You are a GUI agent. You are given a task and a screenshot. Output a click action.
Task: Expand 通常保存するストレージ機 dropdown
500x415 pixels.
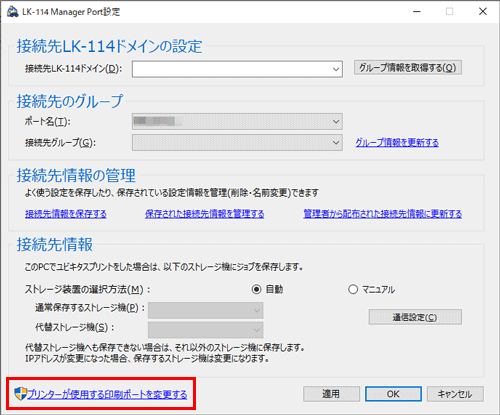pos(206,310)
